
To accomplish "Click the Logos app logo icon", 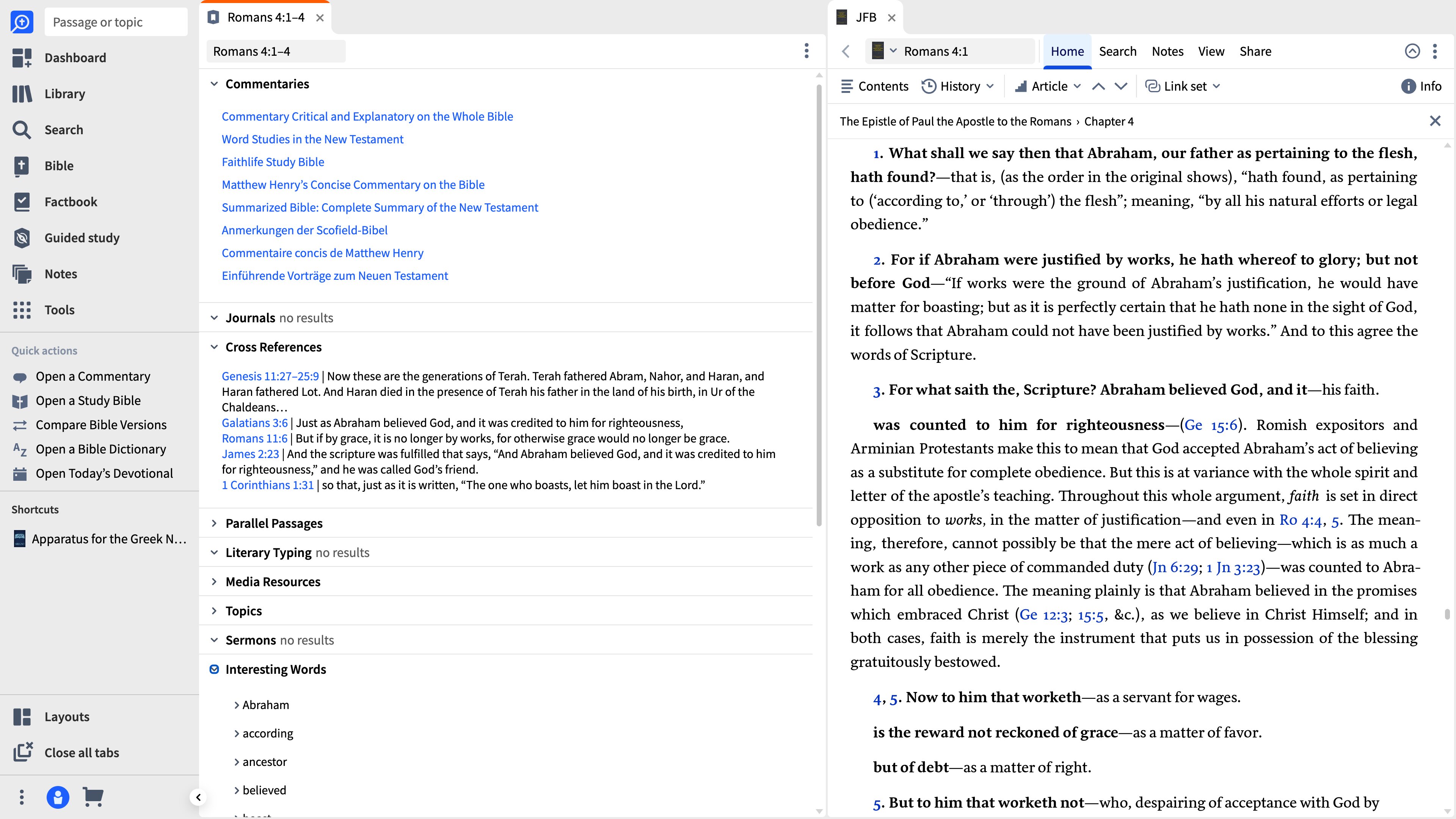I will (x=22, y=22).
